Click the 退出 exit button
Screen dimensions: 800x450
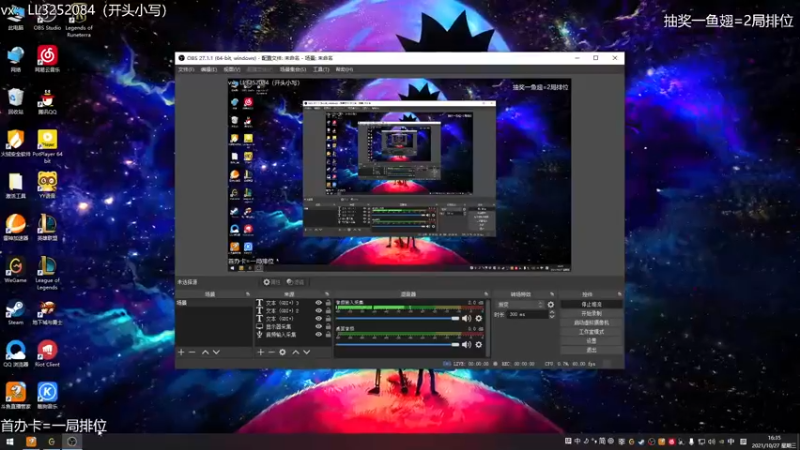point(591,350)
